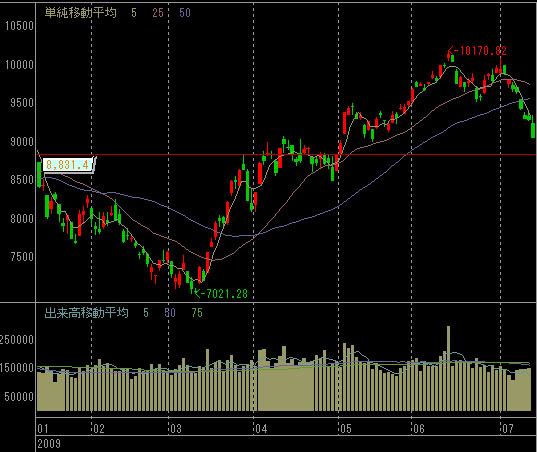Viewport: 537px width, 452px height.
Task: Click month 05 on the time axis
Action: (x=346, y=428)
